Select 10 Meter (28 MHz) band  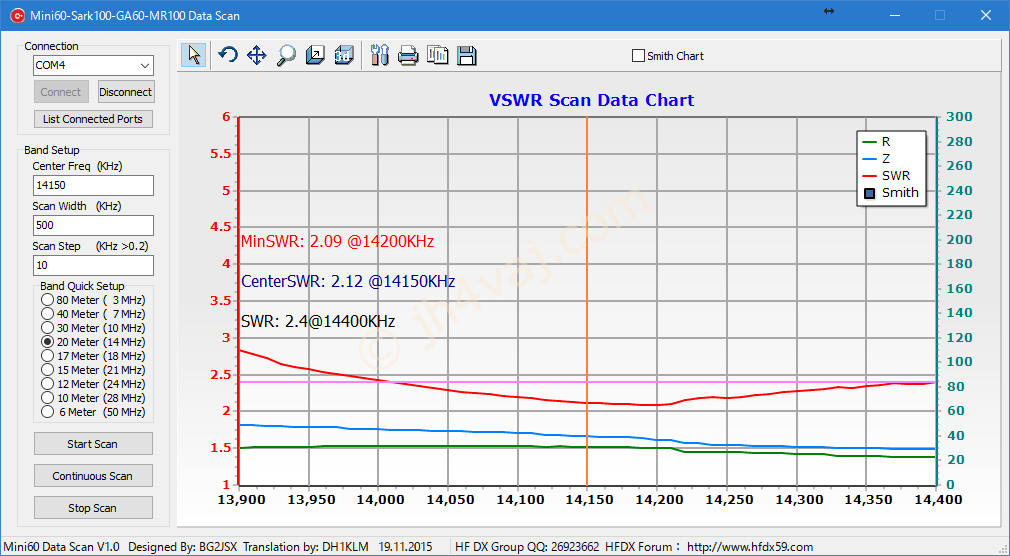pyautogui.click(x=93, y=398)
